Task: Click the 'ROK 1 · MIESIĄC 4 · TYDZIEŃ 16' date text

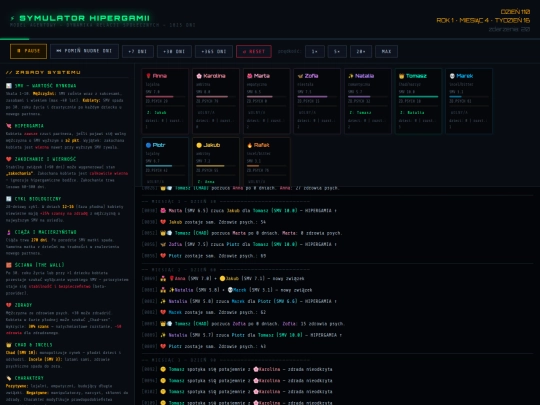Action: point(483,20)
